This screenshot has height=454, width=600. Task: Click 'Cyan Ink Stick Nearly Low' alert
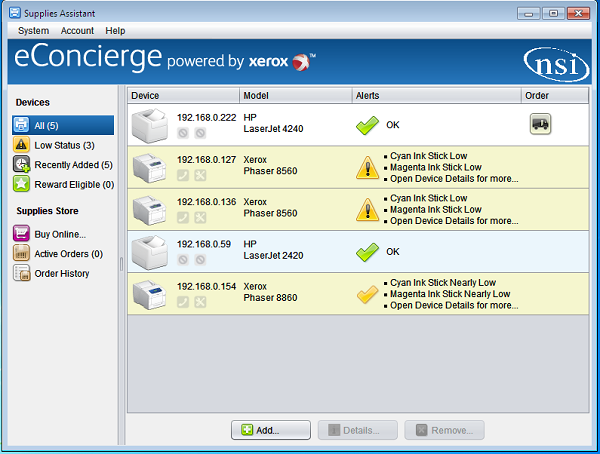coord(443,283)
